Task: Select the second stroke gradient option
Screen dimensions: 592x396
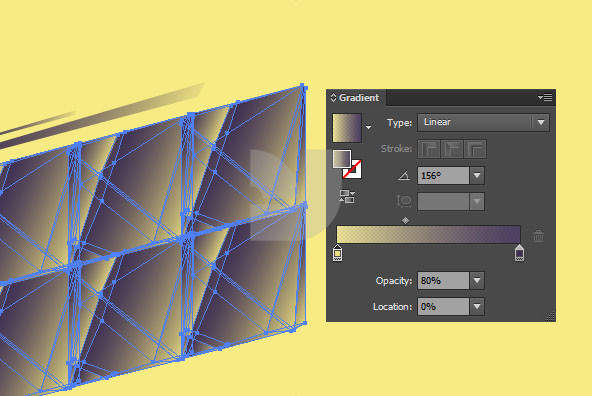Action: [452, 149]
